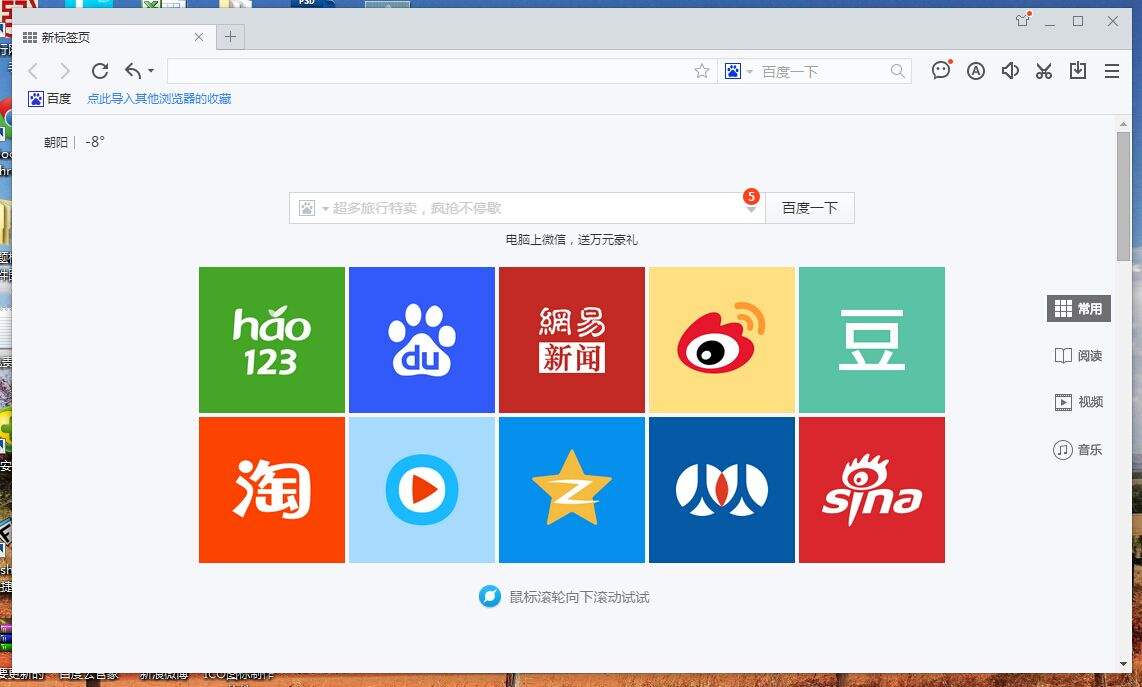Open the Taobao 淘 tile
1142x687 pixels.
[272, 490]
